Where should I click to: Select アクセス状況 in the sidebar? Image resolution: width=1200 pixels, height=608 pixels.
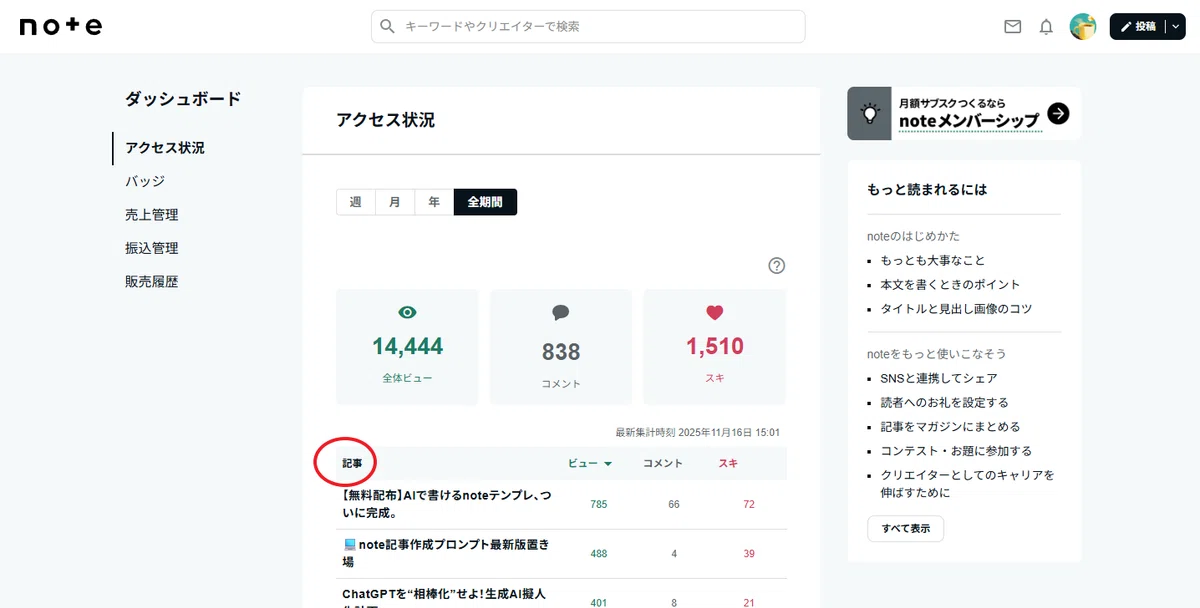click(165, 148)
